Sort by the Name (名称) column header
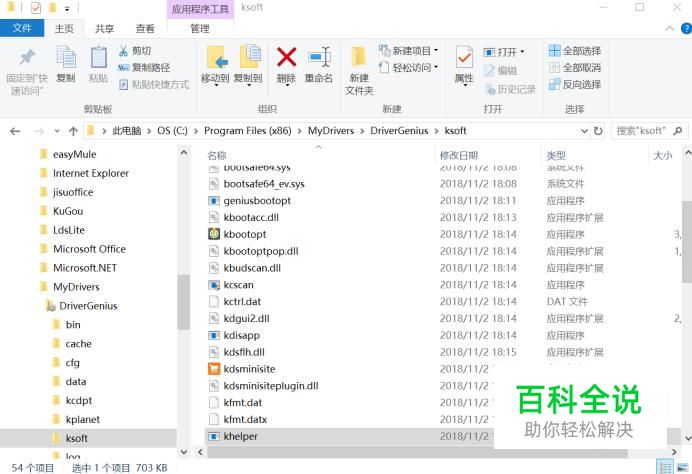 click(217, 155)
